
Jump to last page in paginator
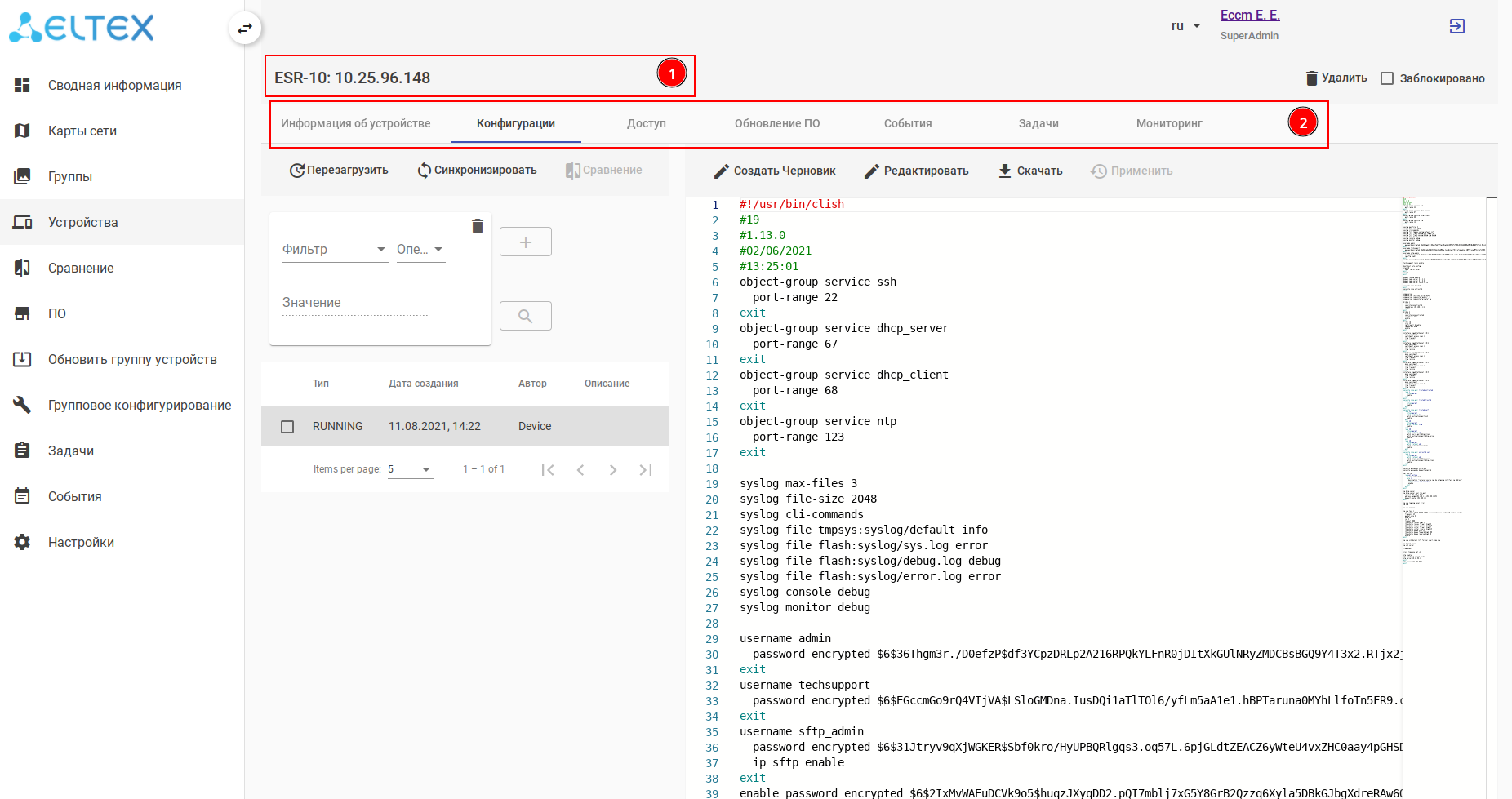click(x=646, y=470)
